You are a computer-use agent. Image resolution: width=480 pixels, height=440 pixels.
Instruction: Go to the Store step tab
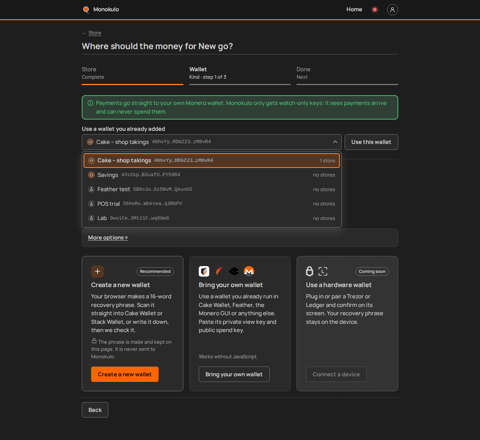coord(132,75)
